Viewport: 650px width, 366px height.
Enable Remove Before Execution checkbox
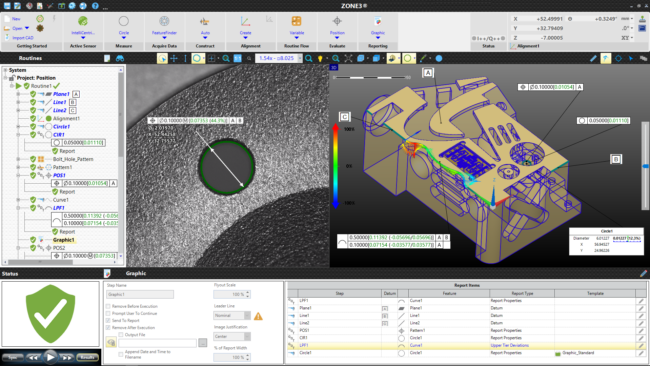click(x=108, y=306)
